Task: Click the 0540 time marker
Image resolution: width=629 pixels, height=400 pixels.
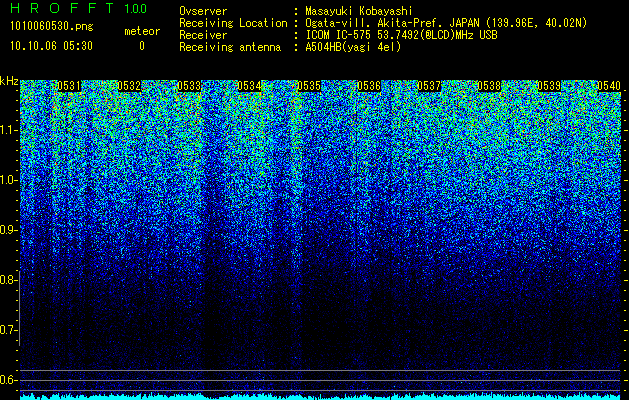Action: point(609,86)
